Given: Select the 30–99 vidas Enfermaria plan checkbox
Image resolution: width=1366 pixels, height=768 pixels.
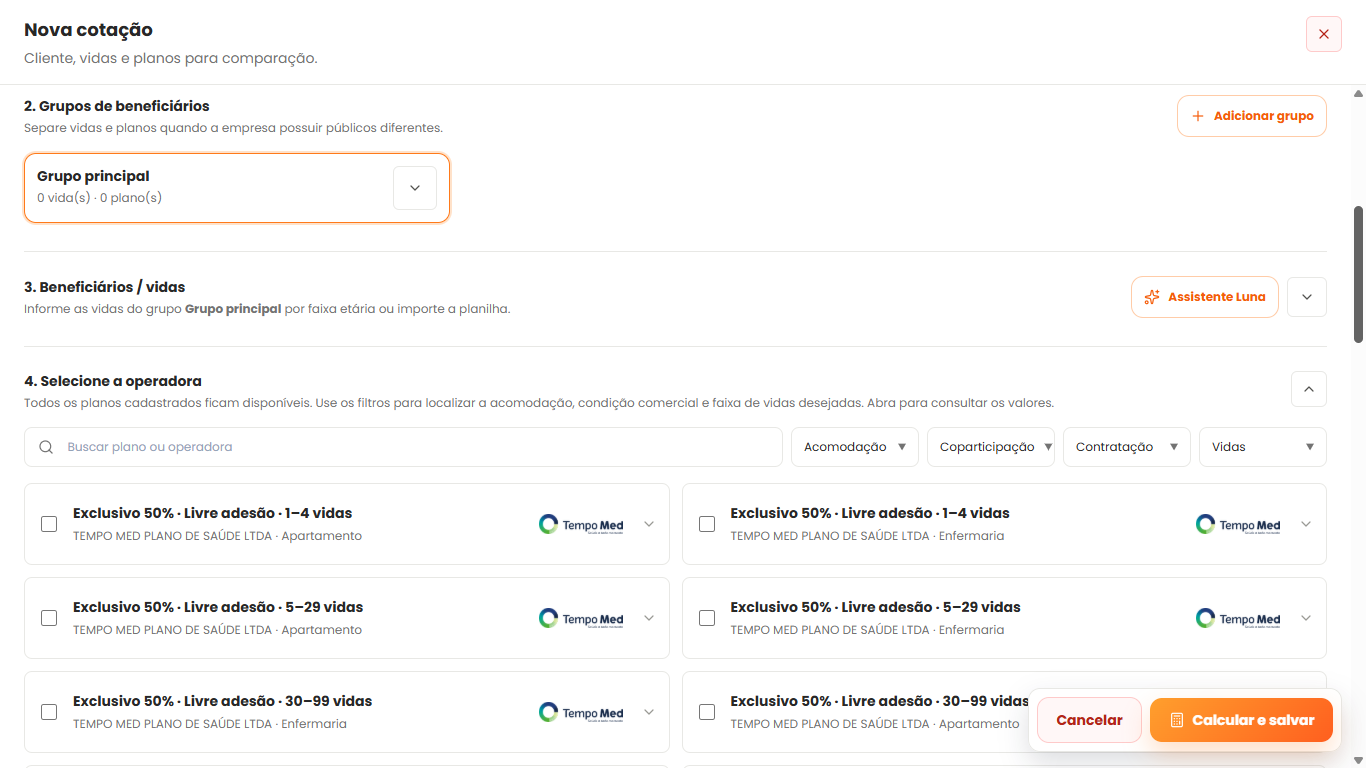Looking at the screenshot, I should 49,712.
